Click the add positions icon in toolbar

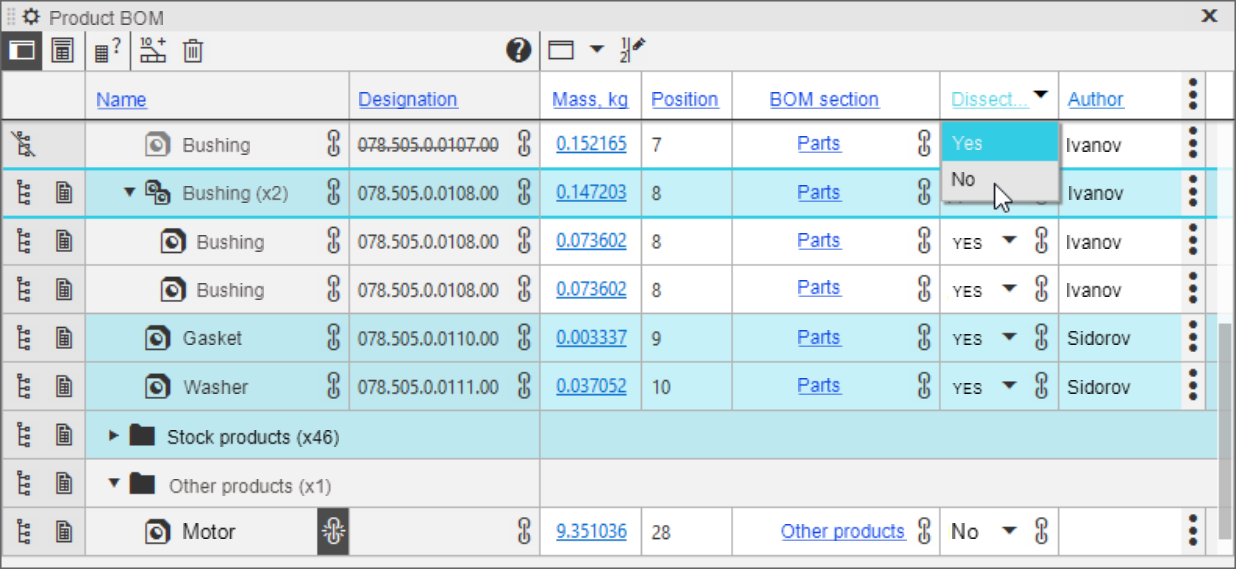153,50
